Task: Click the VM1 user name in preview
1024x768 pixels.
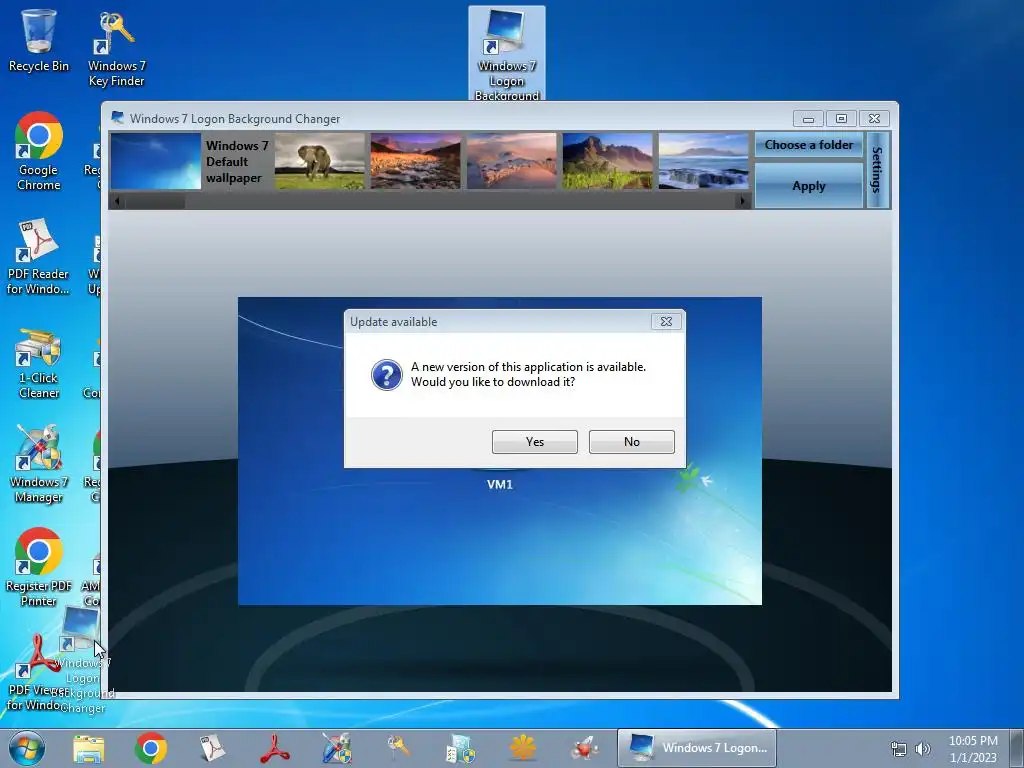Action: pos(500,485)
